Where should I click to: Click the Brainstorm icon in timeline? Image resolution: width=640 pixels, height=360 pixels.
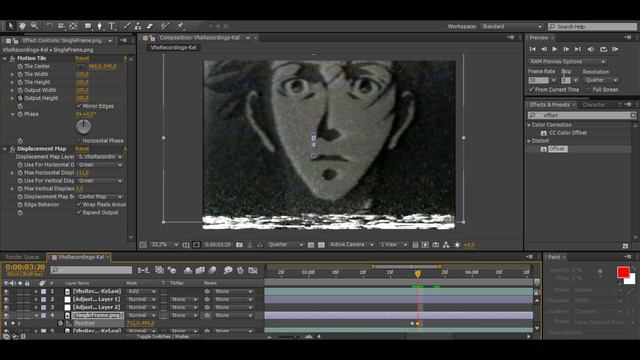pyautogui.click(x=228, y=270)
